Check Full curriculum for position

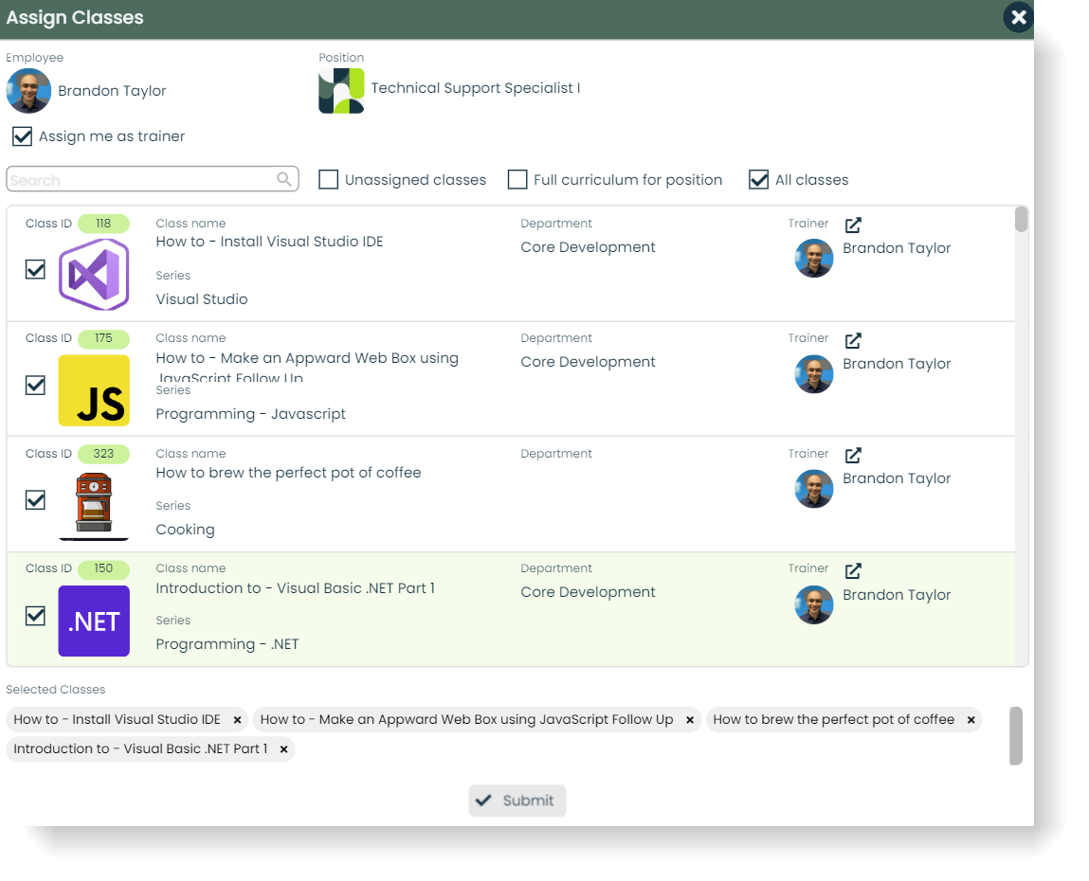(x=517, y=179)
